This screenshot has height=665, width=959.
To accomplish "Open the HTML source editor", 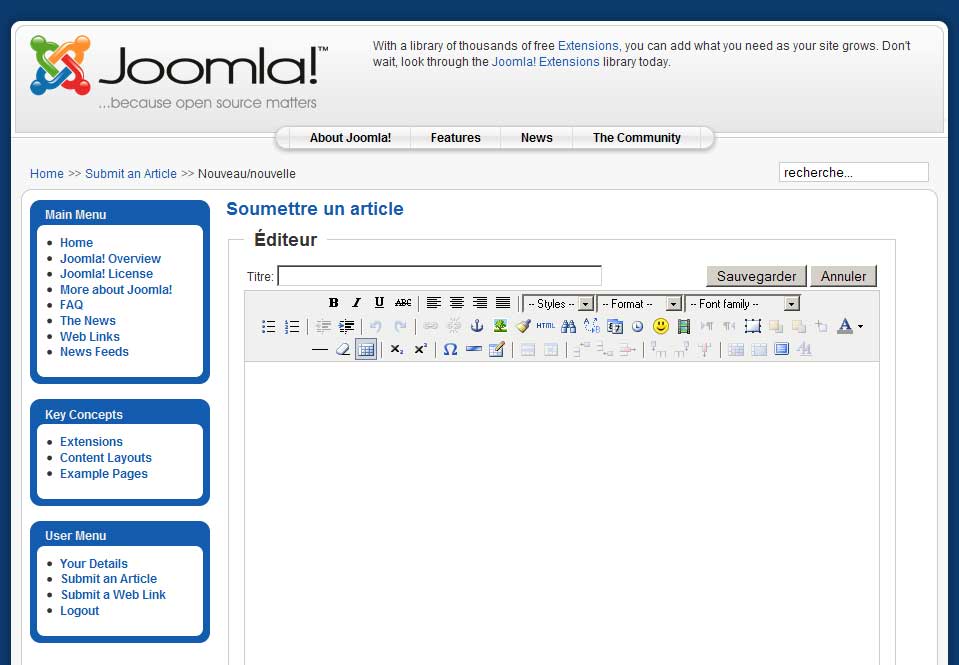I will click(x=546, y=326).
